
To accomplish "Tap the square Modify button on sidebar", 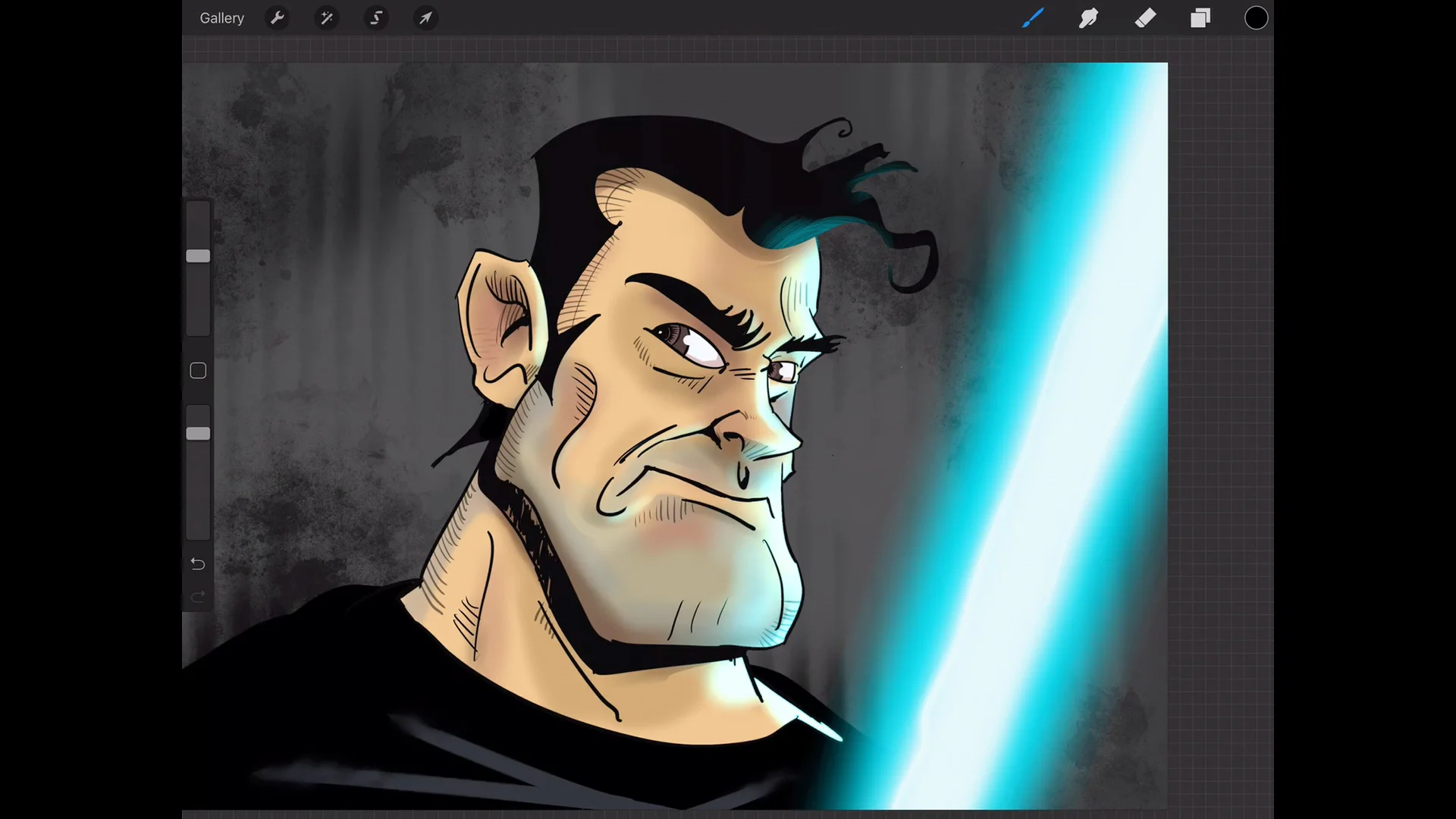I will [198, 371].
